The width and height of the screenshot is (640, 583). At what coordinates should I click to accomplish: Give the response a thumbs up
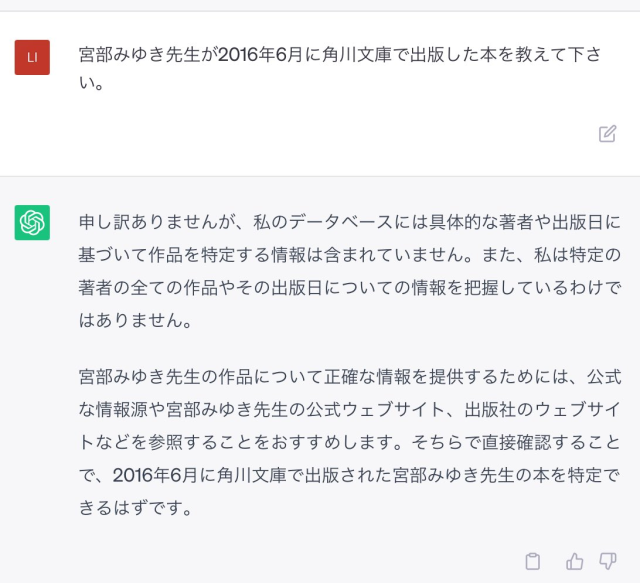pyautogui.click(x=574, y=561)
